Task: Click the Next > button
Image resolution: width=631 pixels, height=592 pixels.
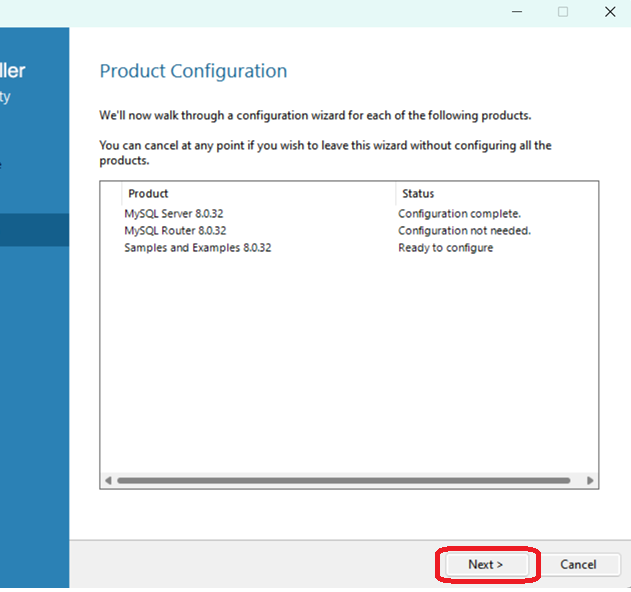Action: point(487,564)
